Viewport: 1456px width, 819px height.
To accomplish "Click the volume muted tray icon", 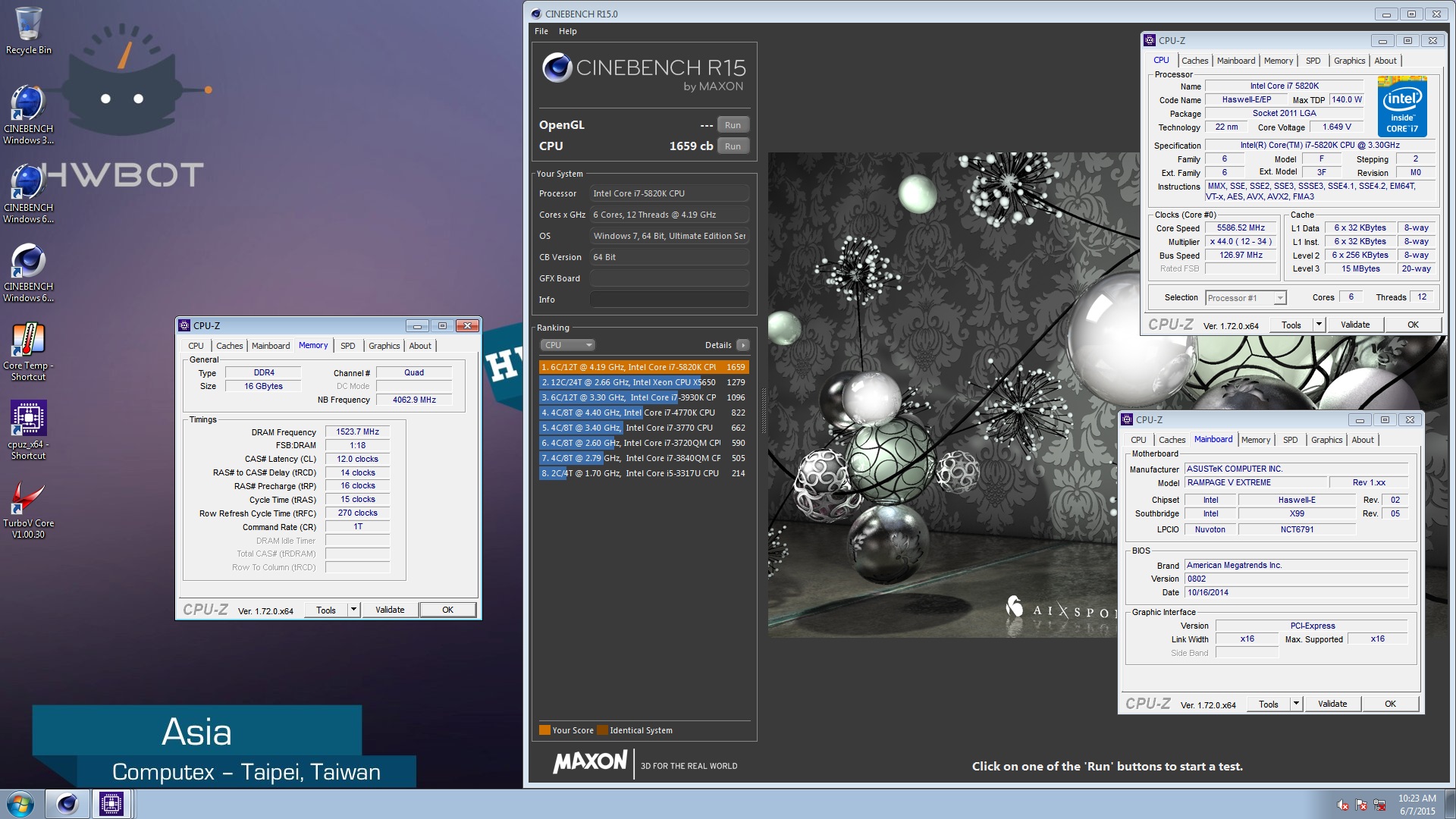I will 1342,805.
